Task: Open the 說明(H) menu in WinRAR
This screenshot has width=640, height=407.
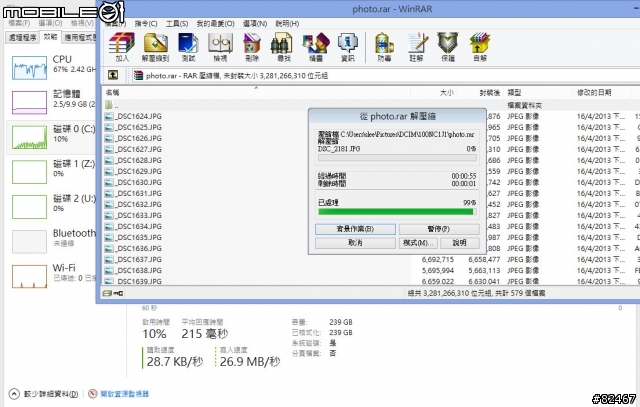Action: [287, 24]
